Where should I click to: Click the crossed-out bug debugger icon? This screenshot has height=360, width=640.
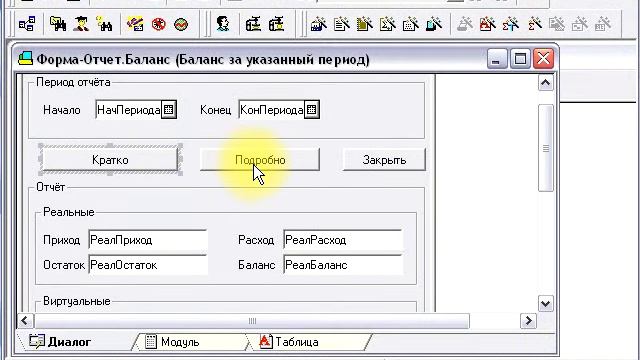click(x=158, y=24)
